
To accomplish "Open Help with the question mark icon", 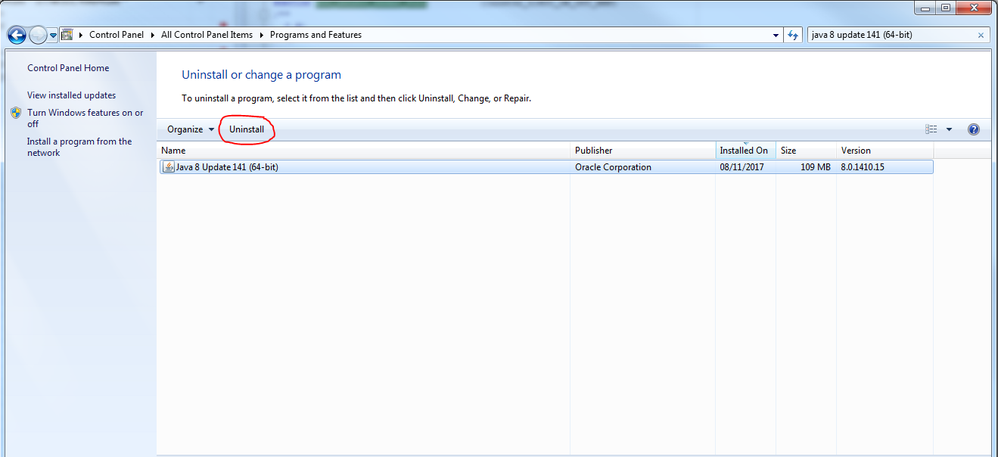I will [x=973, y=129].
